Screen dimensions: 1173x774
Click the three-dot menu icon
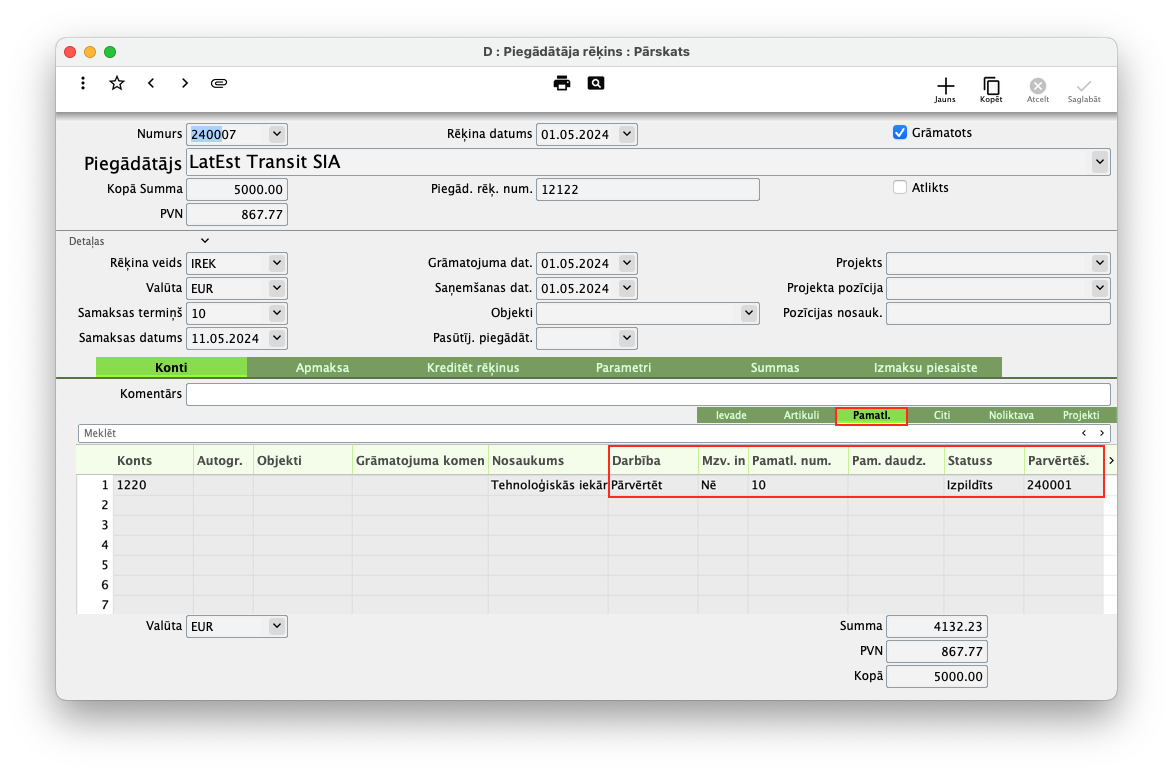(x=83, y=83)
